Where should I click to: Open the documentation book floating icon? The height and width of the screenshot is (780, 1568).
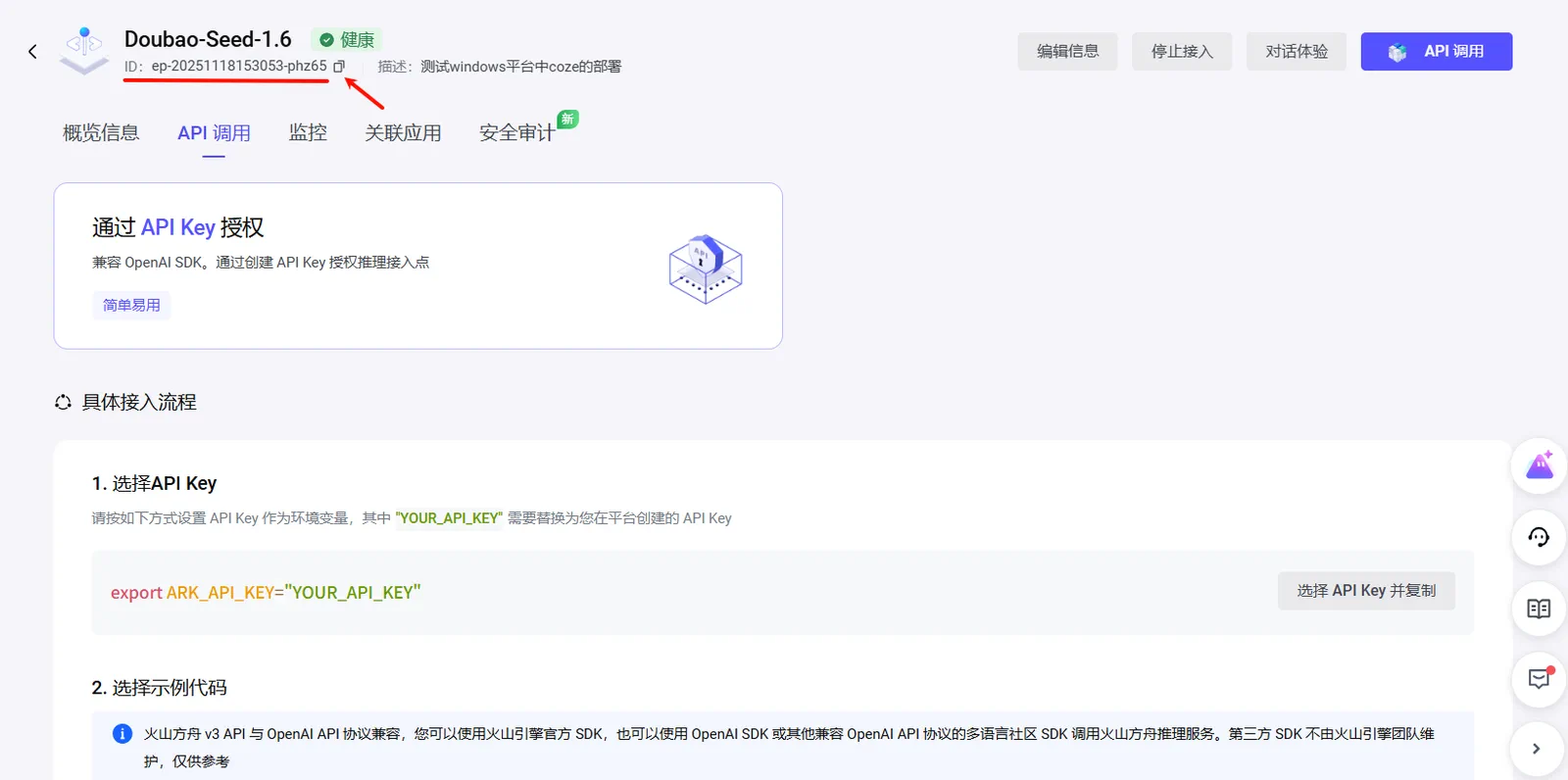(x=1539, y=609)
